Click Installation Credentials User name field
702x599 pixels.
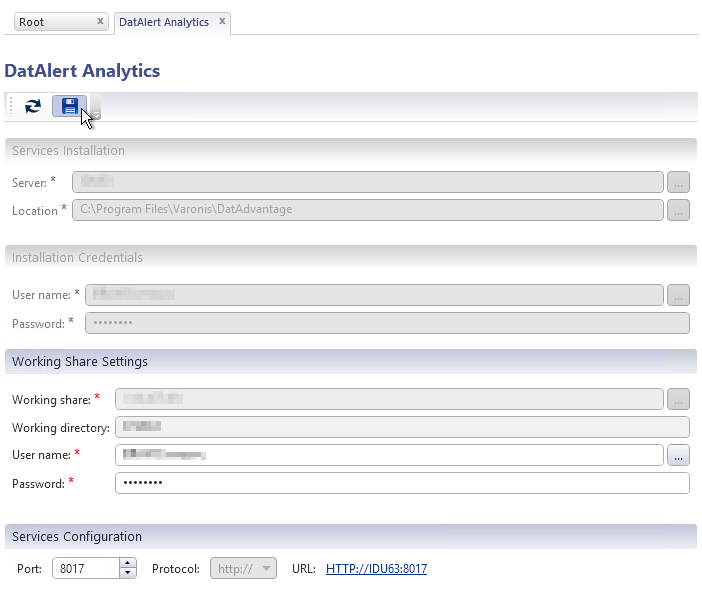(x=374, y=295)
